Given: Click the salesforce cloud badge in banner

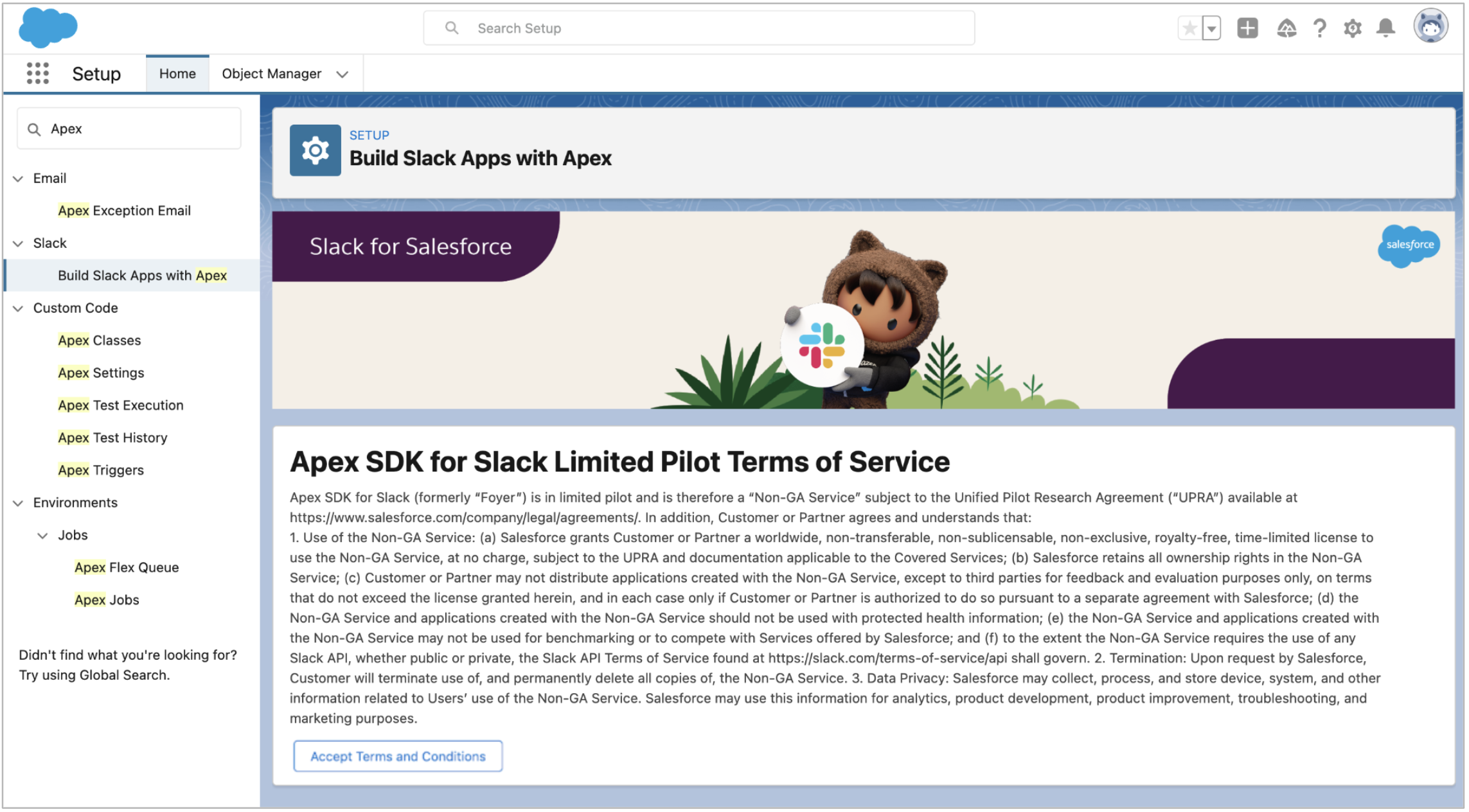Looking at the screenshot, I should (x=1409, y=245).
